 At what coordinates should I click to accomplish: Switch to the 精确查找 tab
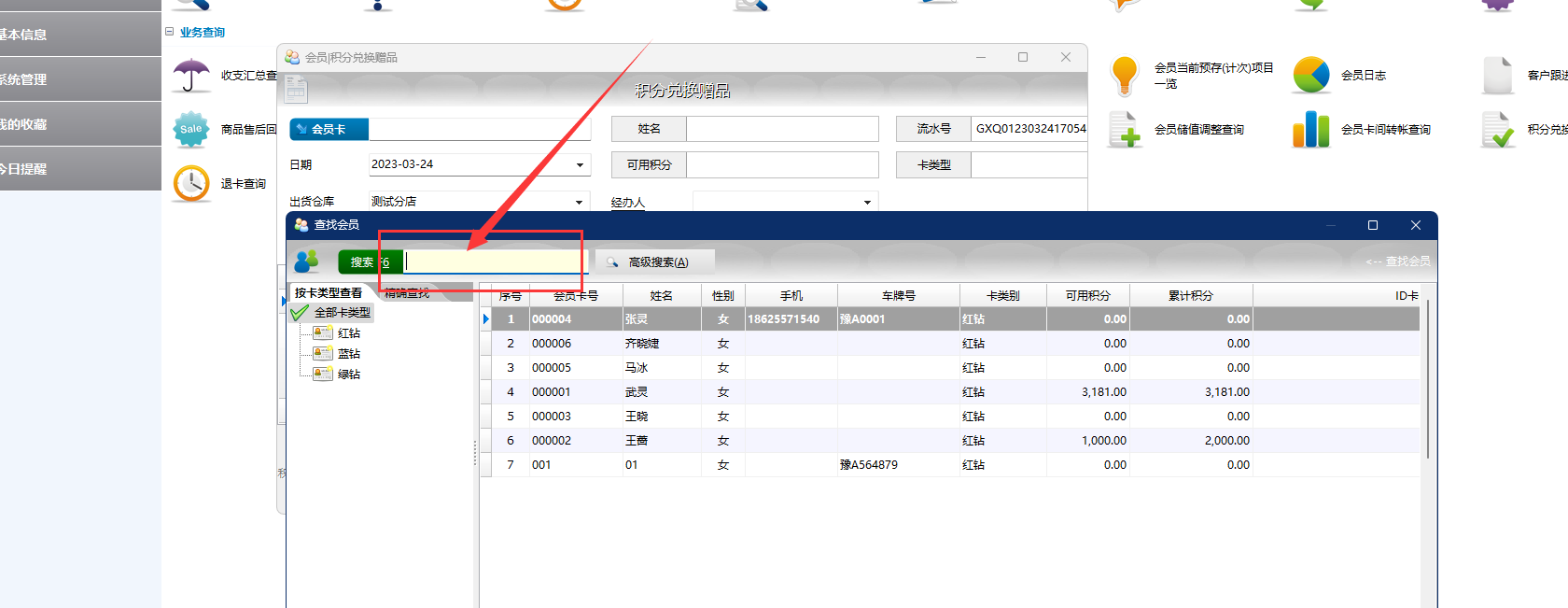pyautogui.click(x=409, y=293)
